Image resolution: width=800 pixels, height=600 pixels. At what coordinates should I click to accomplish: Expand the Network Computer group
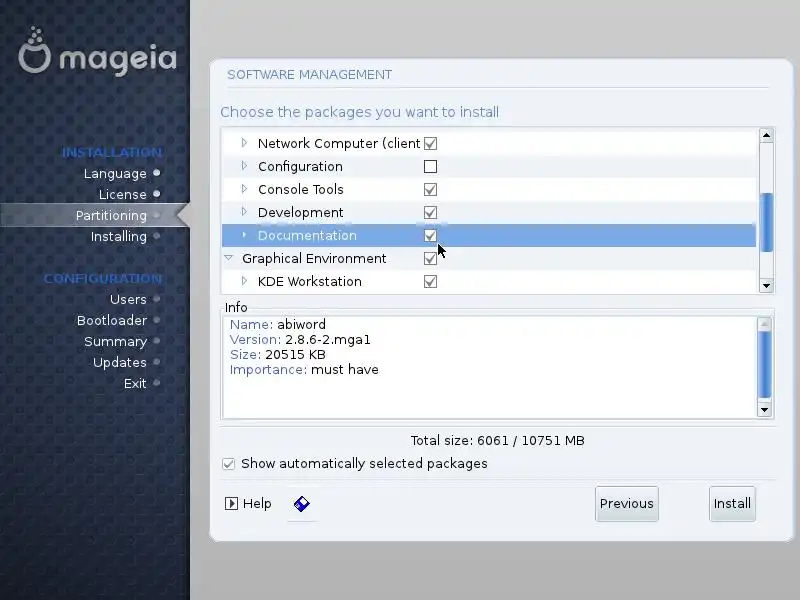tap(244, 143)
